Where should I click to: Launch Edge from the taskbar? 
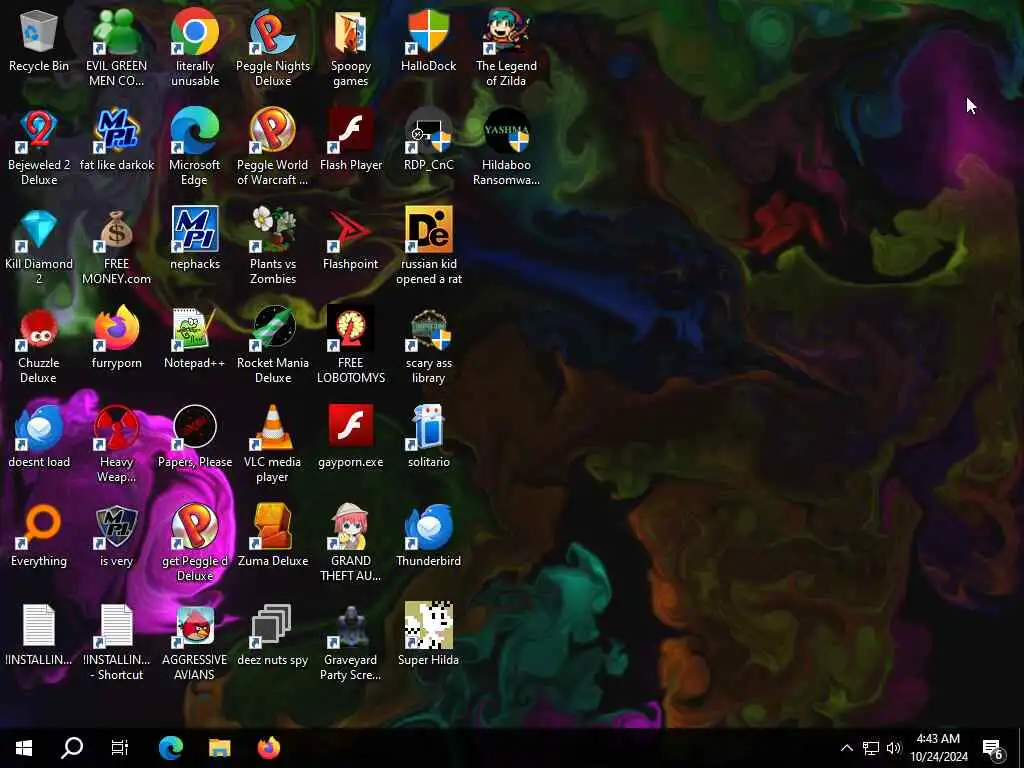[x=171, y=748]
